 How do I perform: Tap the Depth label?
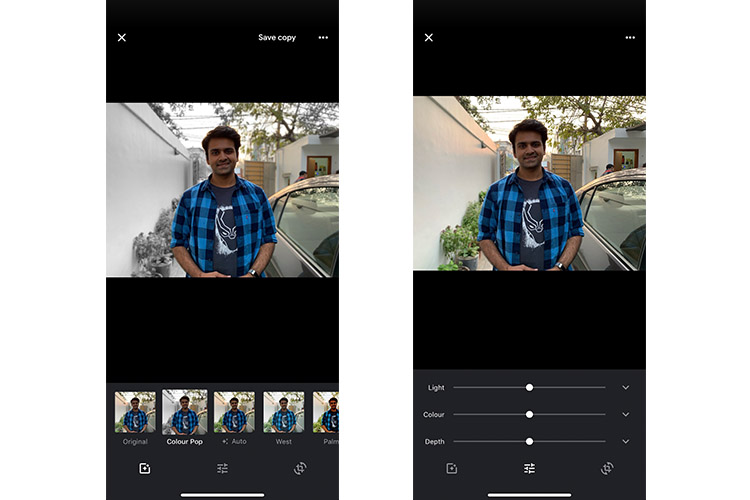[x=435, y=442]
